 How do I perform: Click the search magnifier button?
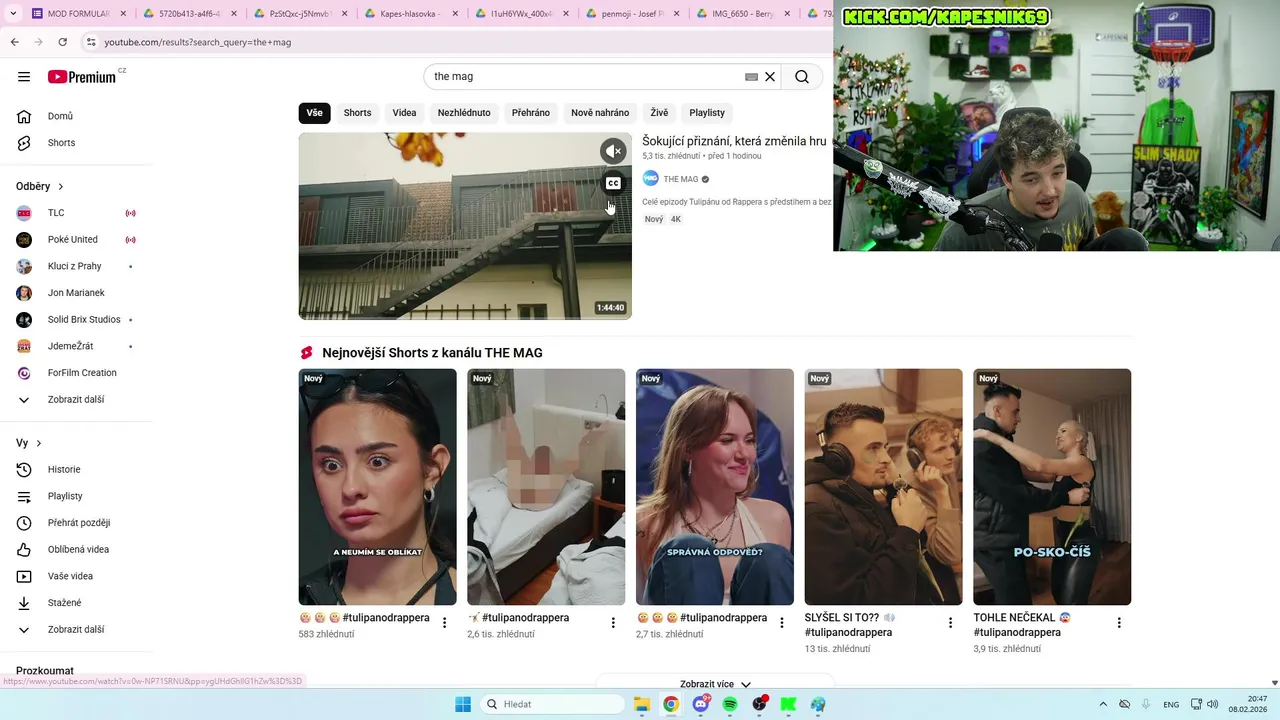click(x=802, y=77)
